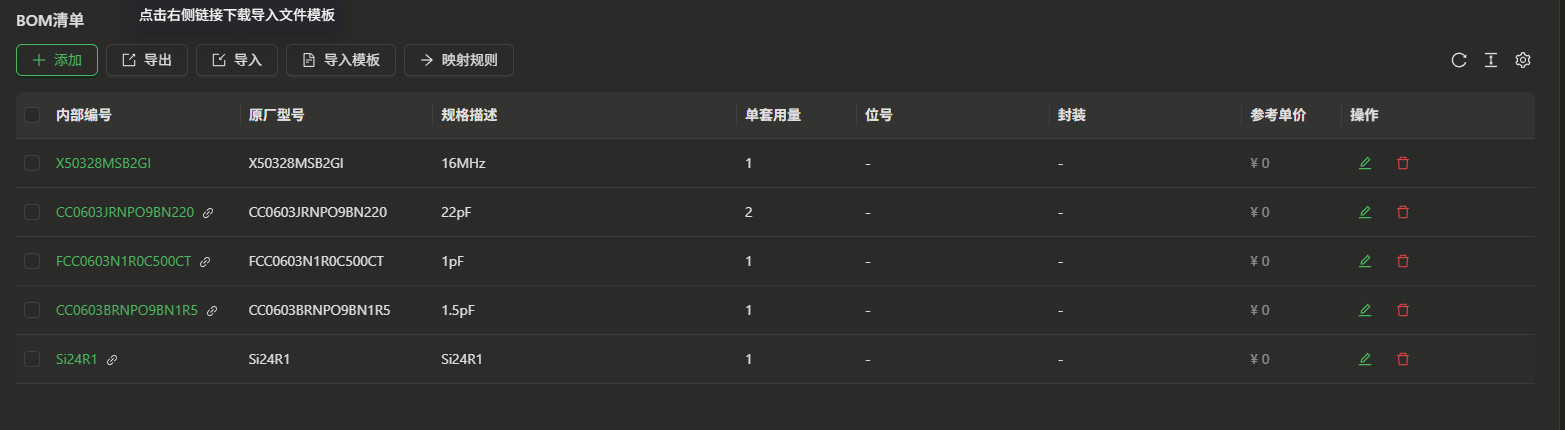The image size is (1565, 430).
Task: Click the 导出 export button
Action: click(147, 60)
